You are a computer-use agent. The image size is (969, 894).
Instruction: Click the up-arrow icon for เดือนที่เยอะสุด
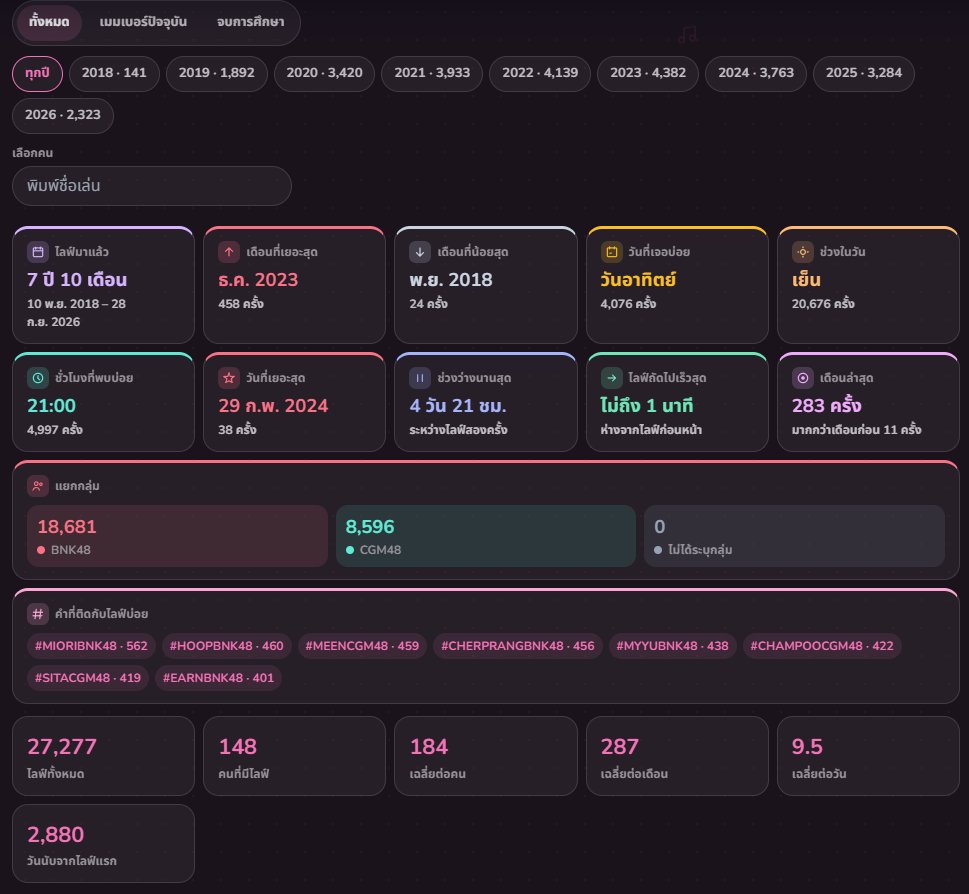point(229,251)
